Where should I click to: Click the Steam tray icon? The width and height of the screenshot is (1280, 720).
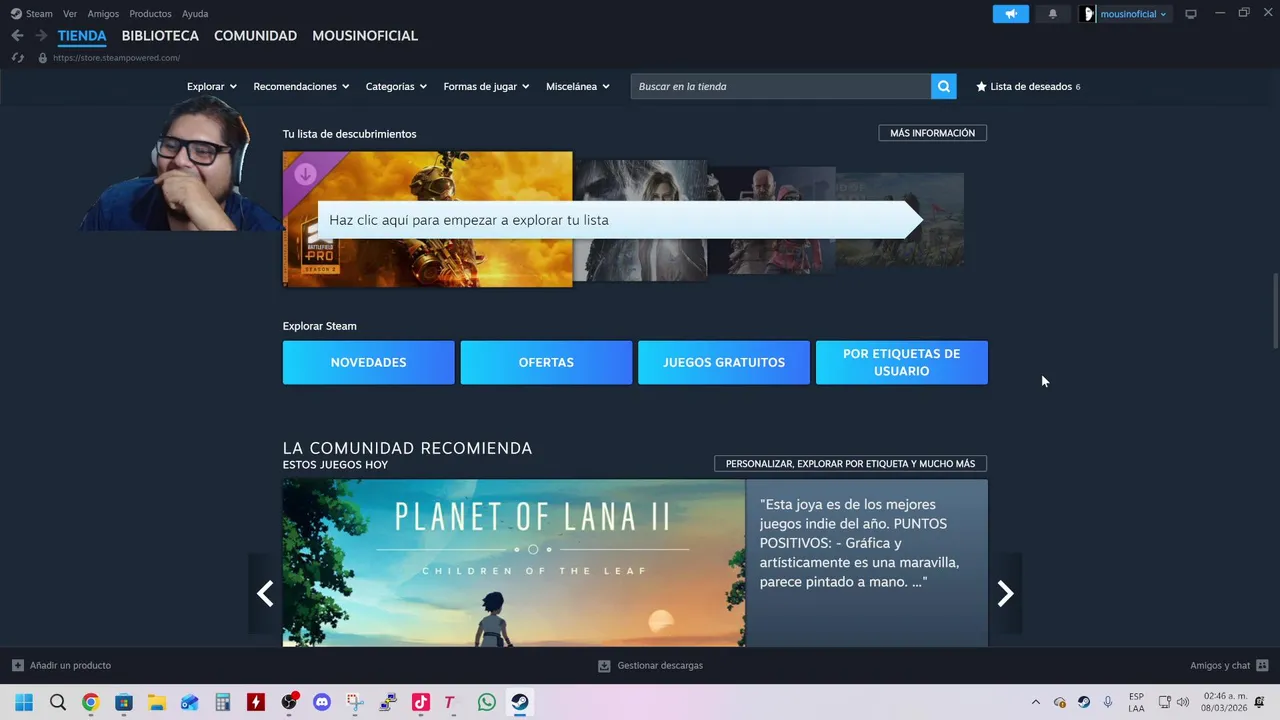click(1084, 702)
